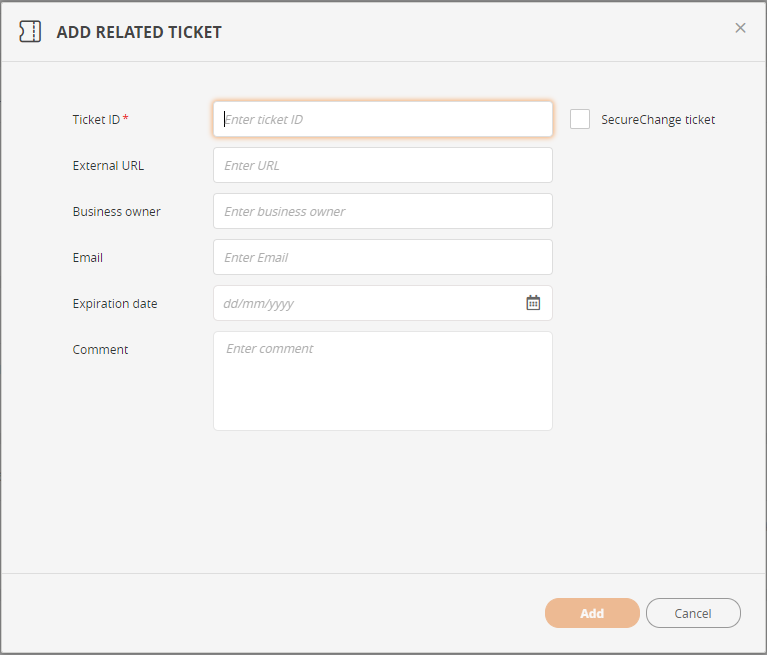Click into the Enter Email field
Screen dimensions: 767x655
pyautogui.click(x=383, y=257)
